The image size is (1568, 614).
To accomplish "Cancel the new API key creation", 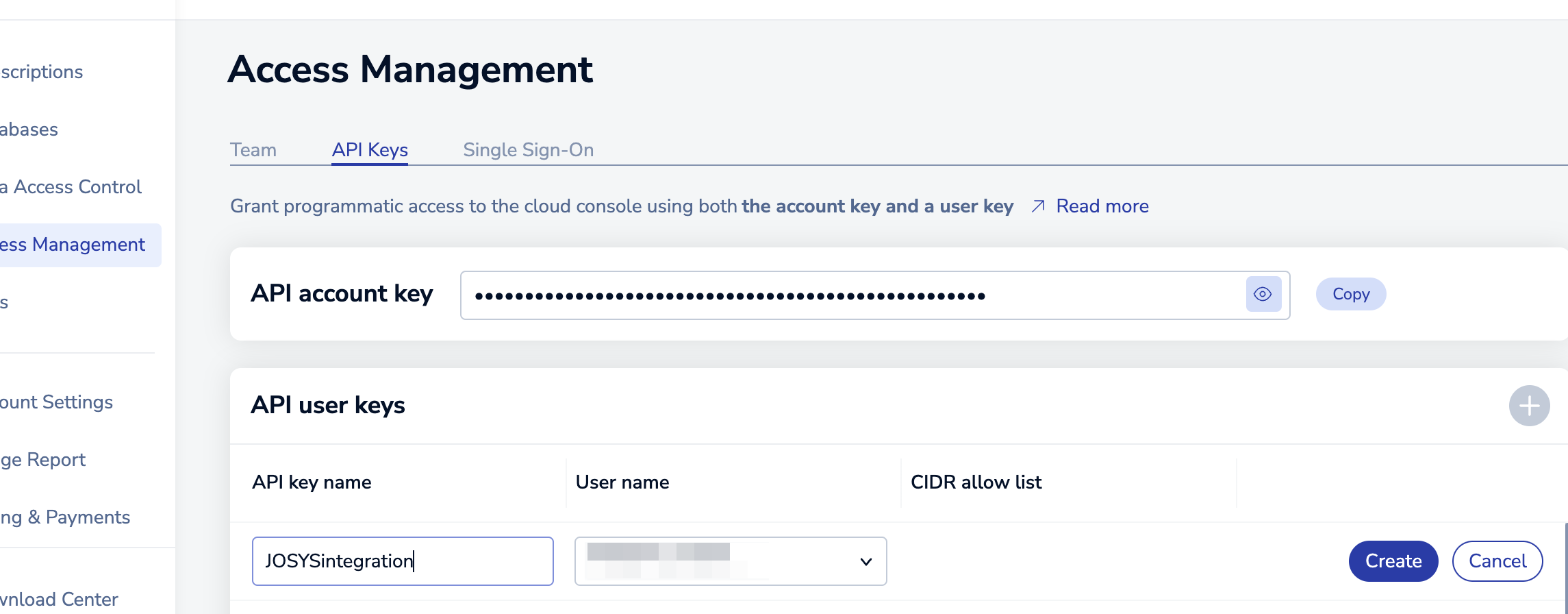I will click(1497, 561).
